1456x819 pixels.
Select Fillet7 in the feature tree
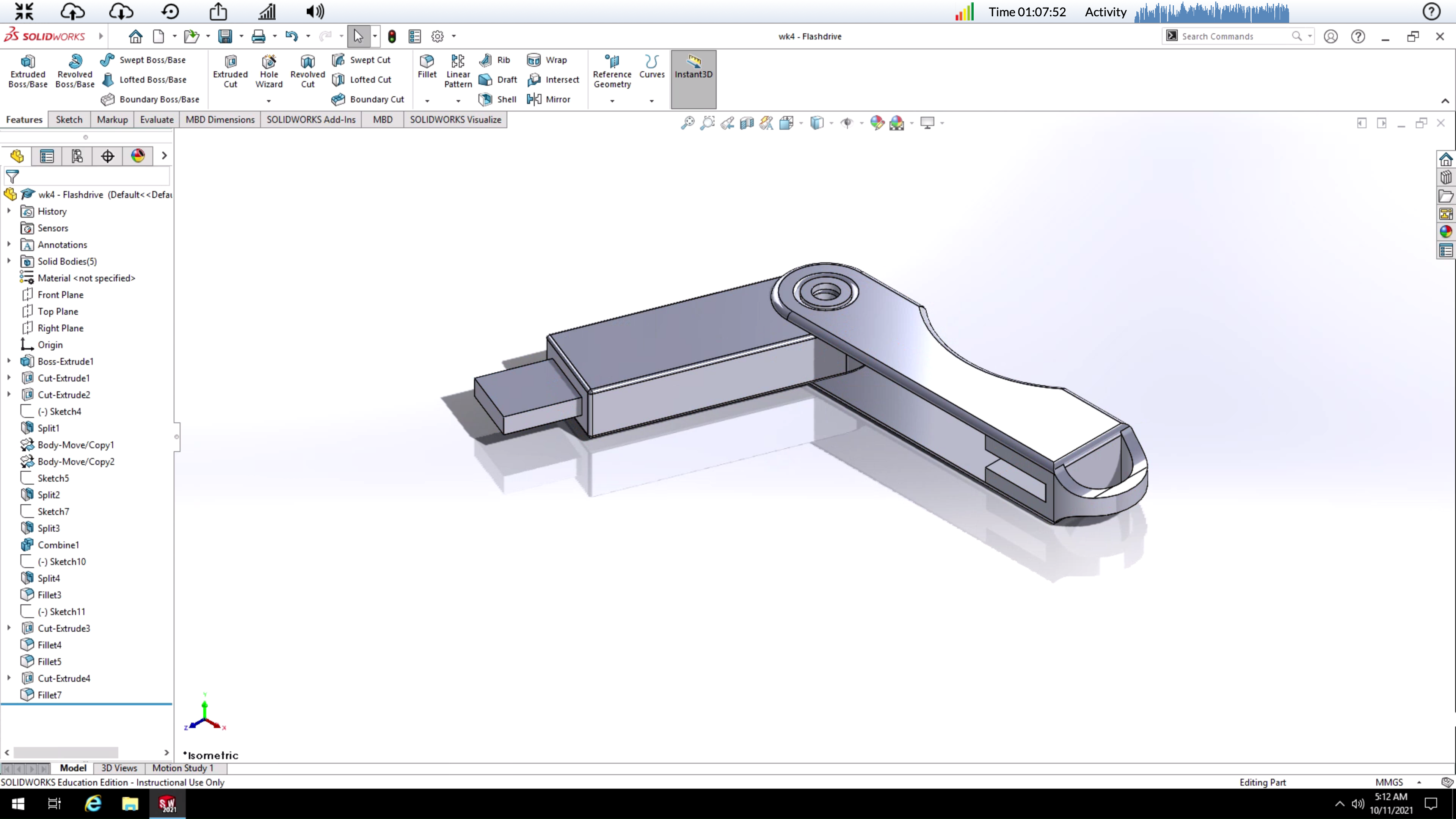49,695
